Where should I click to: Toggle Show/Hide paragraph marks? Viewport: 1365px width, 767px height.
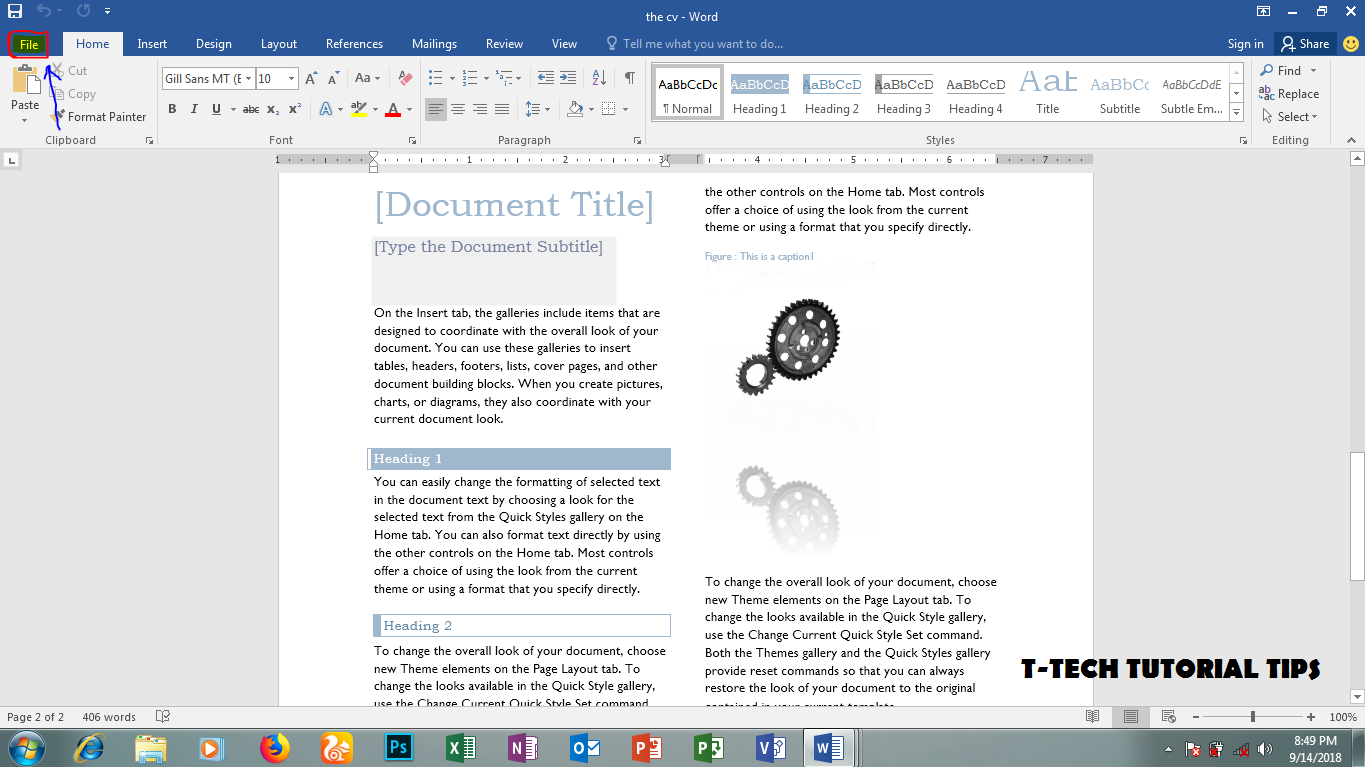[x=629, y=78]
